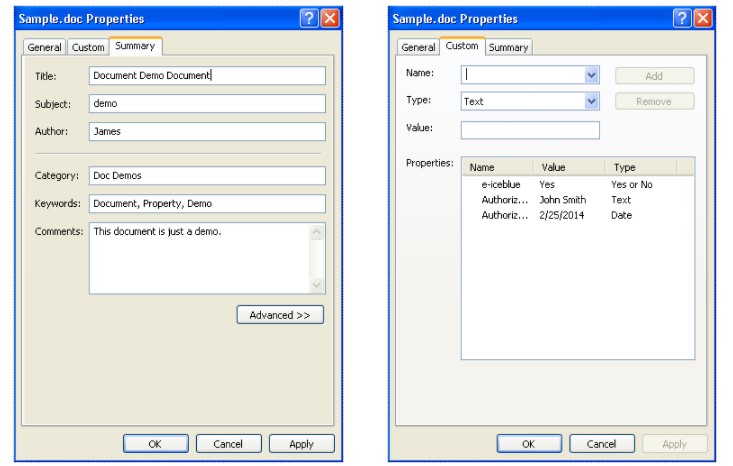Click the Category field with Doc Demos
The width and height of the screenshot is (733, 466).
(207, 176)
